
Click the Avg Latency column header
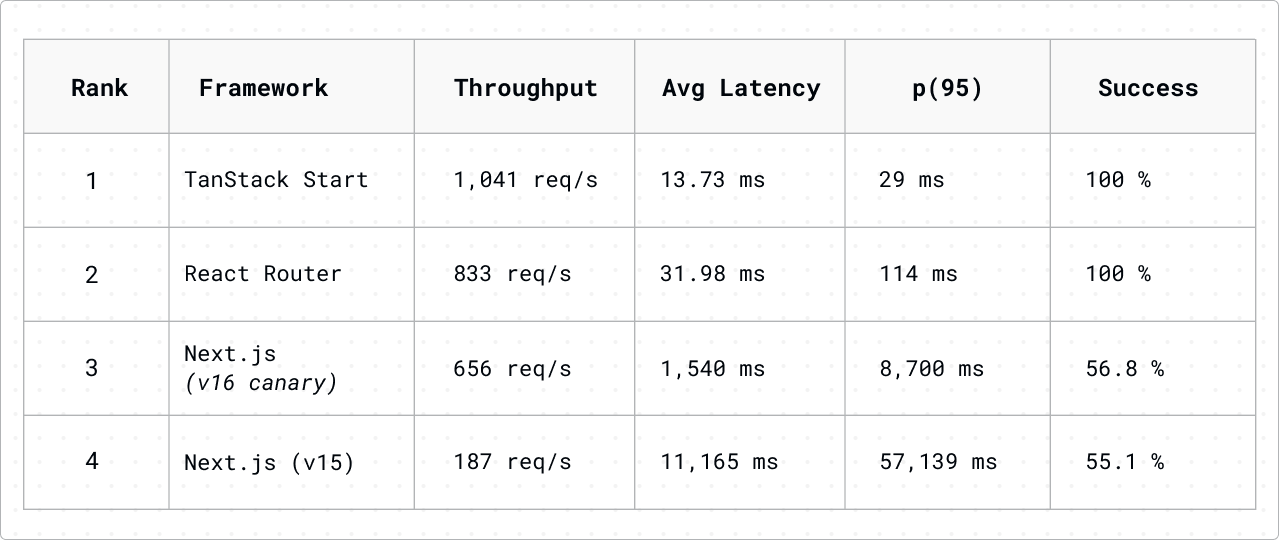click(x=740, y=88)
